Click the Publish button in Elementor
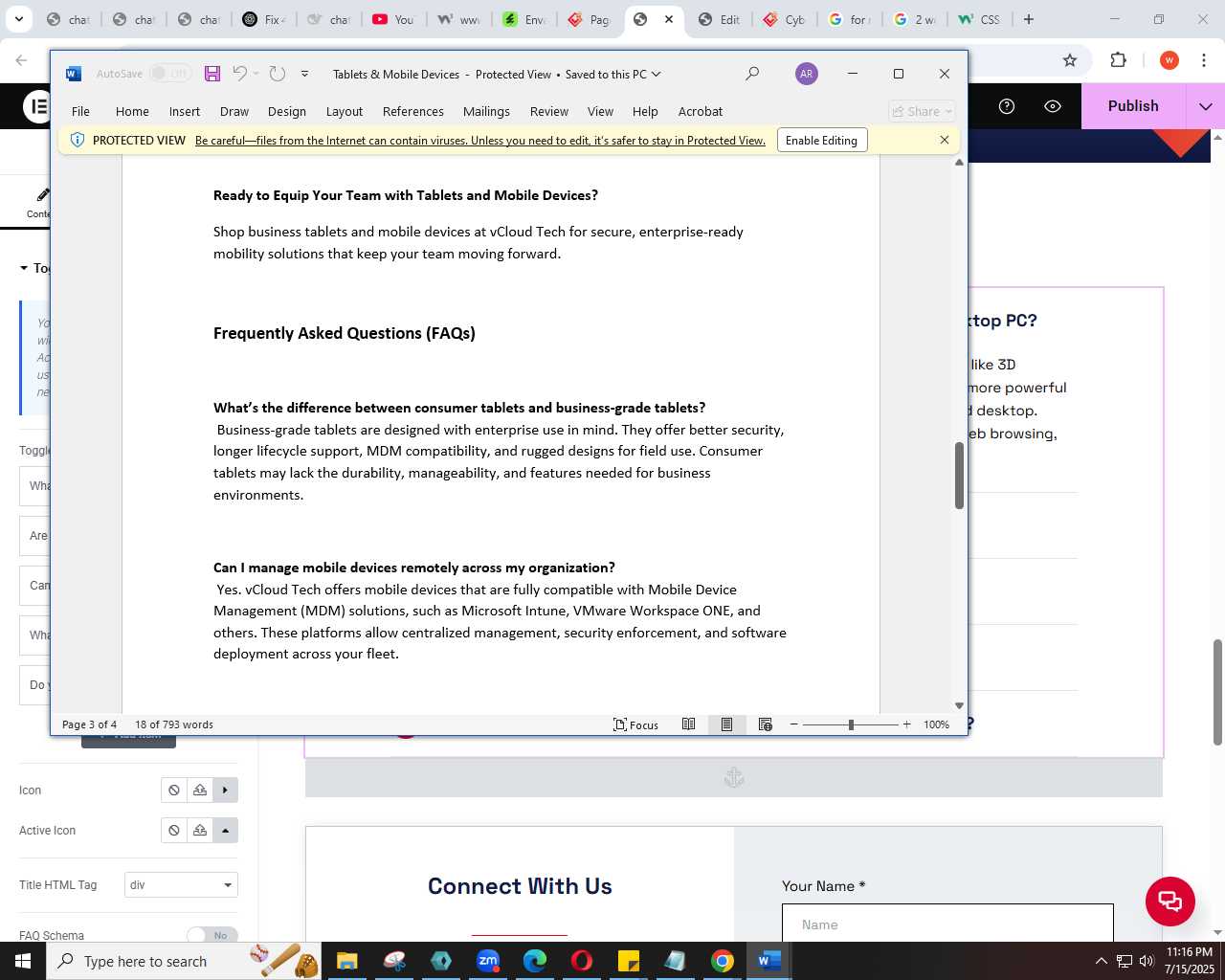Image resolution: width=1225 pixels, height=980 pixels. pyautogui.click(x=1133, y=106)
